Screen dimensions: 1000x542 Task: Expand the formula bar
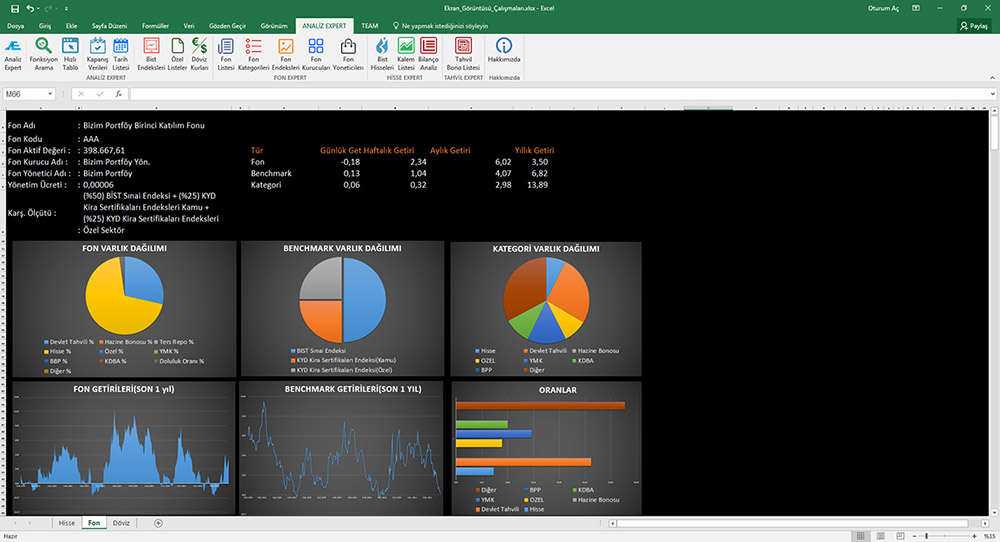[993, 94]
